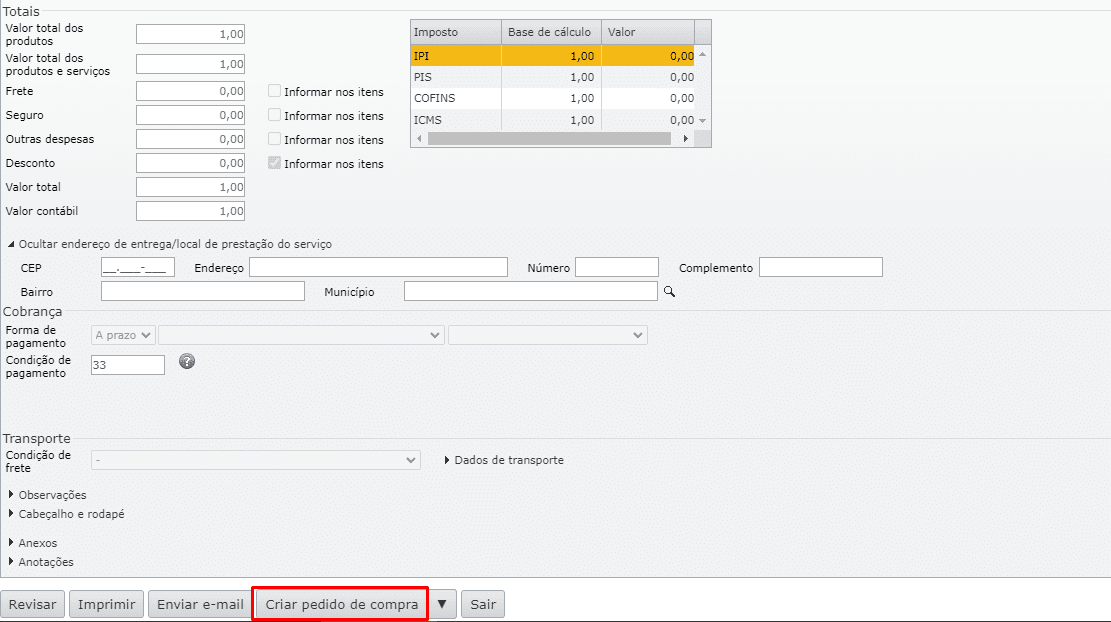Check Informar nos itens for Seguro
The image size is (1111, 622).
(x=274, y=115)
